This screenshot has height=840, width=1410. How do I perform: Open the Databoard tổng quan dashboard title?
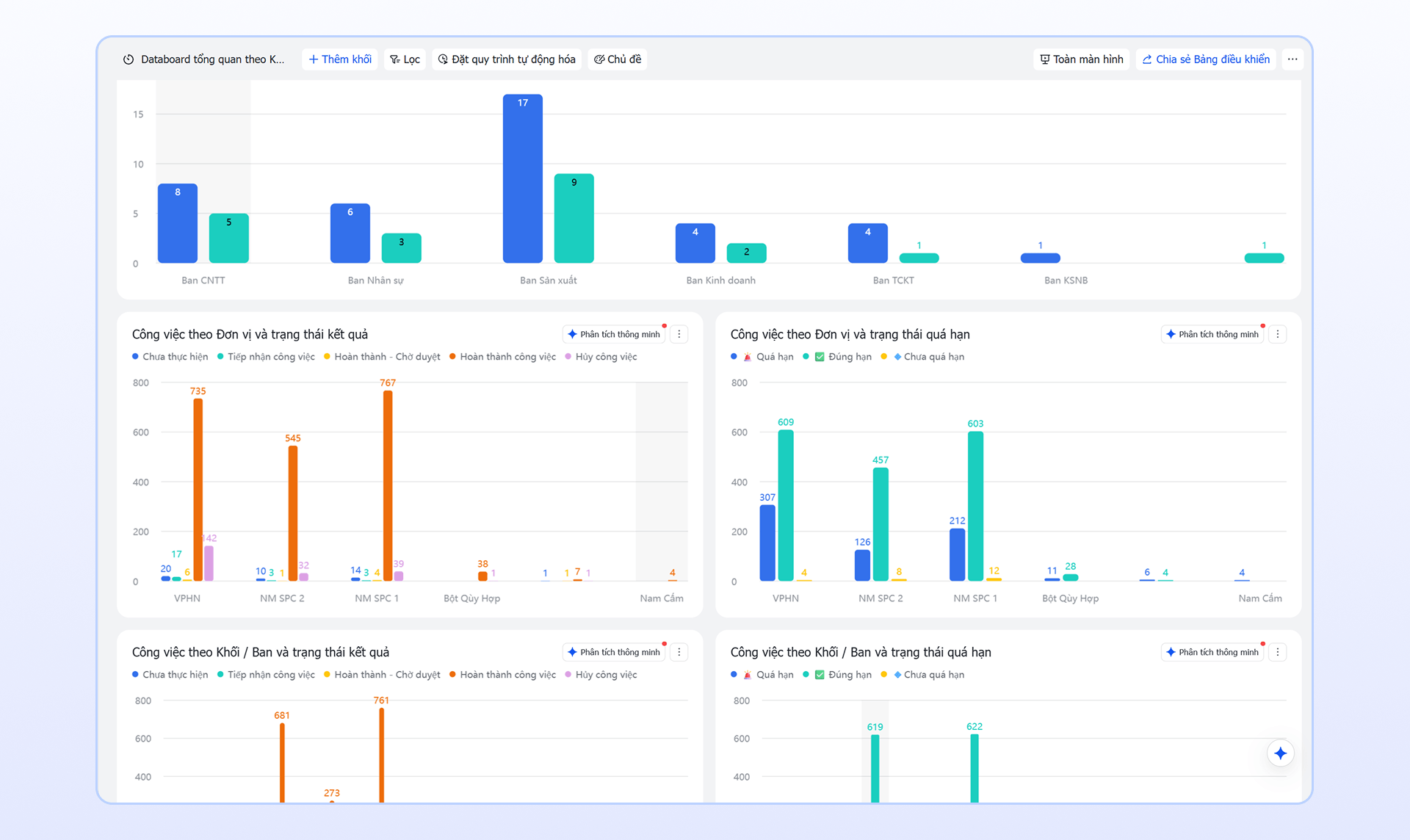tap(212, 59)
